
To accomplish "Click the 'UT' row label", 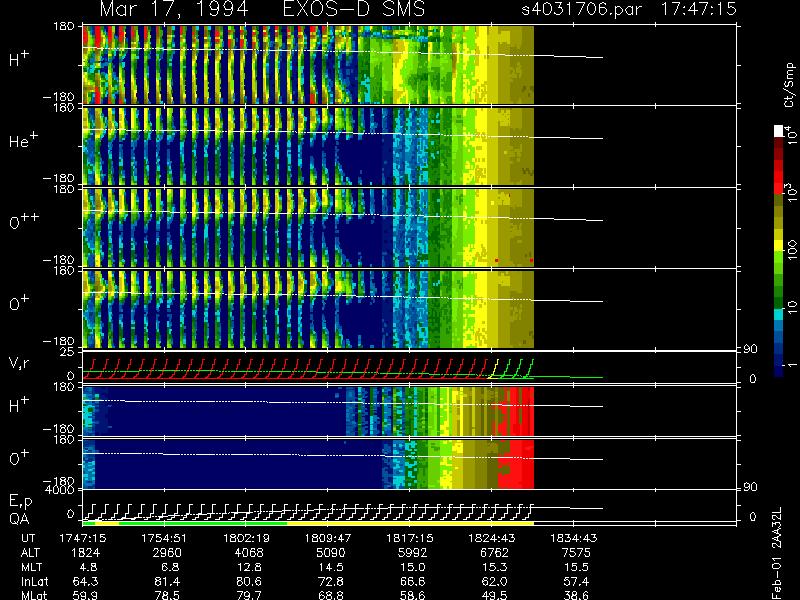I will 29,538.
